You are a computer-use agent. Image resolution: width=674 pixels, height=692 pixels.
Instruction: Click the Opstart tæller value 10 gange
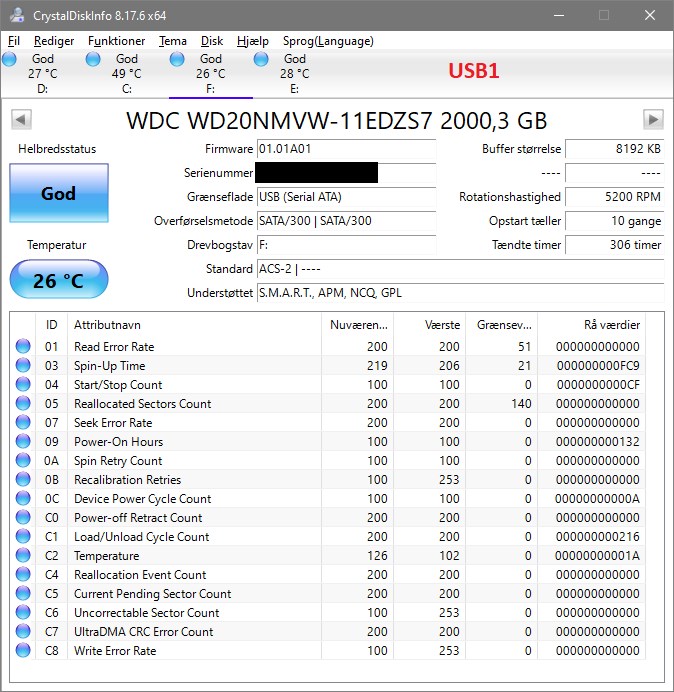tap(614, 221)
